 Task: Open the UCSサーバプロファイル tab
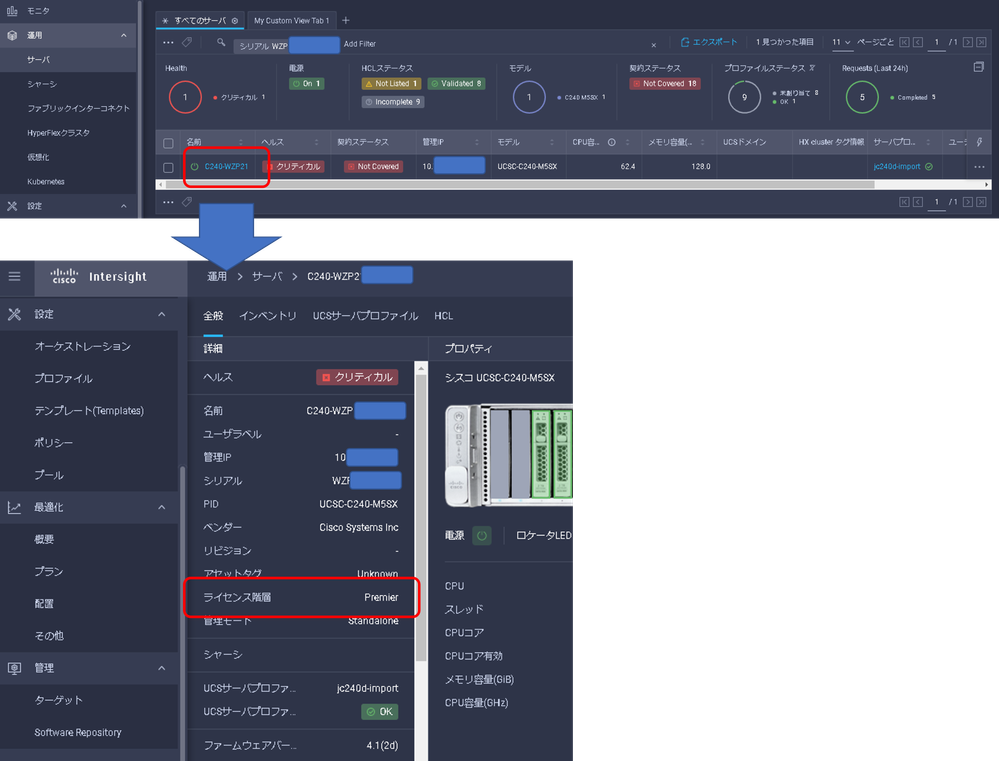pos(365,315)
